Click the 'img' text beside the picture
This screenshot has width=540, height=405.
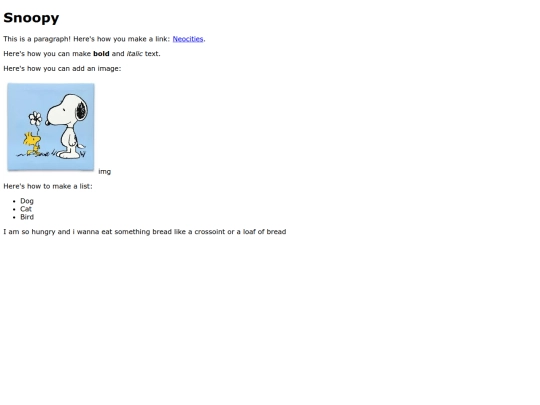point(105,172)
